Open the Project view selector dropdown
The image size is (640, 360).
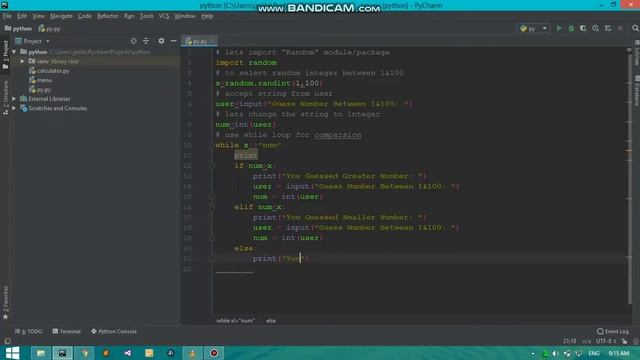pyautogui.click(x=32, y=41)
